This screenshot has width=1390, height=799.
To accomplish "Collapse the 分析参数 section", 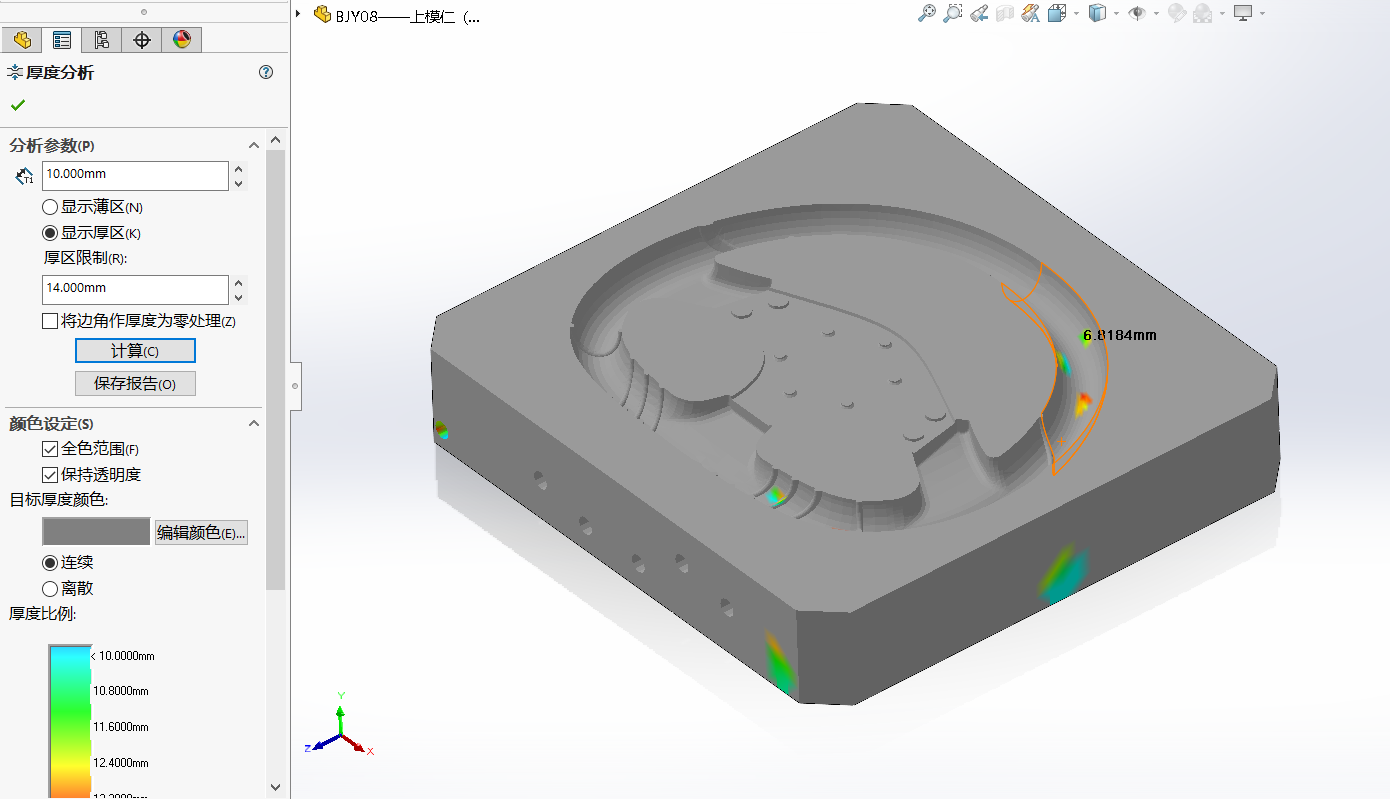I will tap(253, 145).
